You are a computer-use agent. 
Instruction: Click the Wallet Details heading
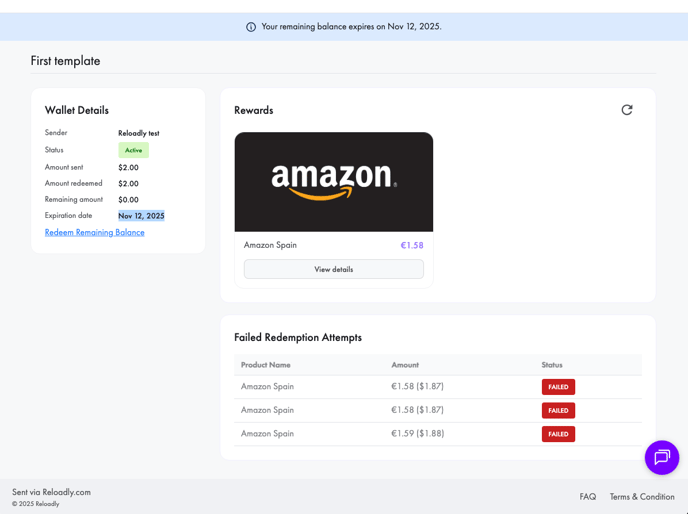pyautogui.click(x=77, y=110)
